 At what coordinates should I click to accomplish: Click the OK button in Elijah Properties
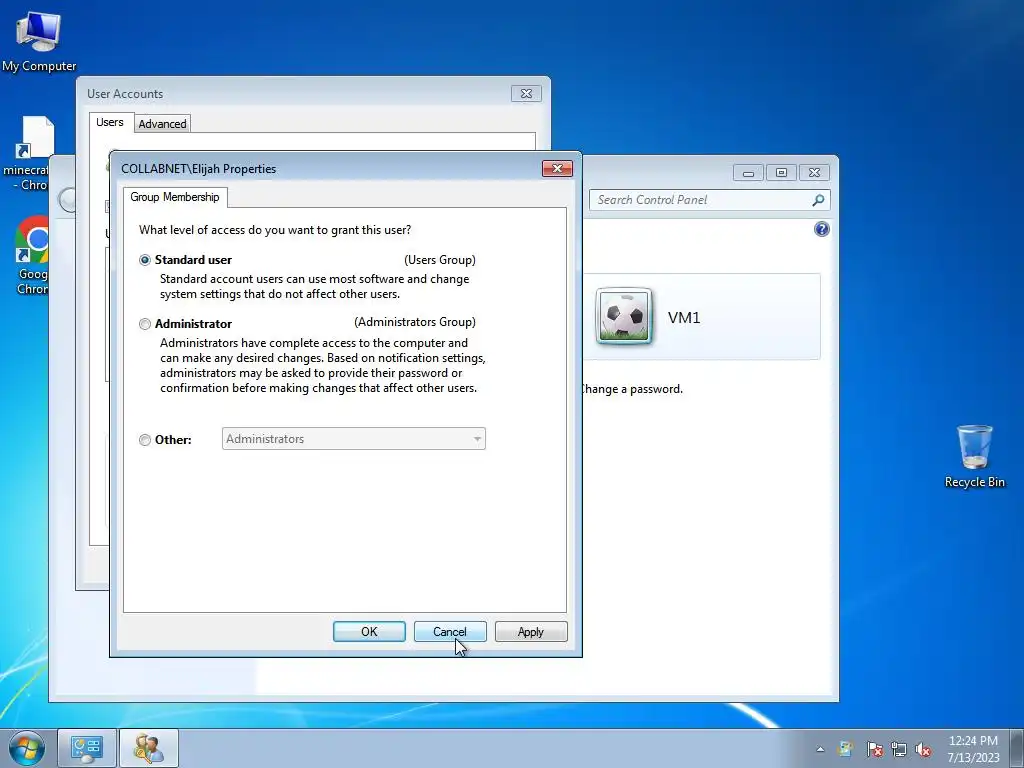point(369,632)
